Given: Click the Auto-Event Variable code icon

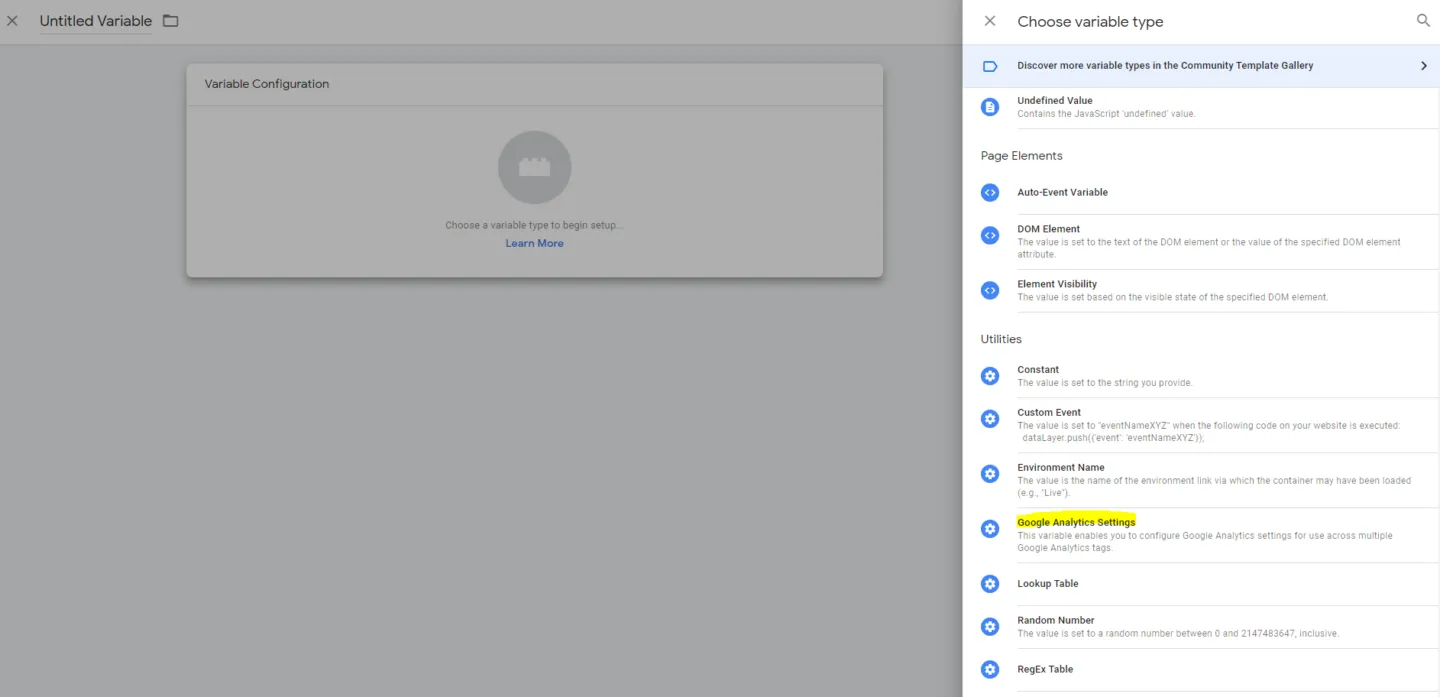Looking at the screenshot, I should point(990,192).
